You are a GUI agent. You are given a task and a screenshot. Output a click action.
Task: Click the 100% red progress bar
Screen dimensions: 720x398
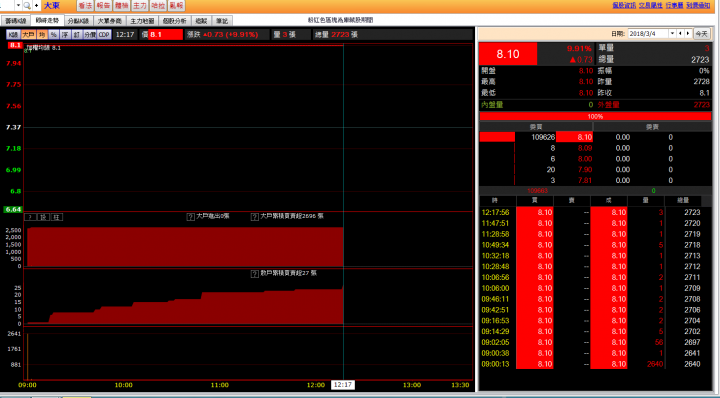(x=595, y=116)
